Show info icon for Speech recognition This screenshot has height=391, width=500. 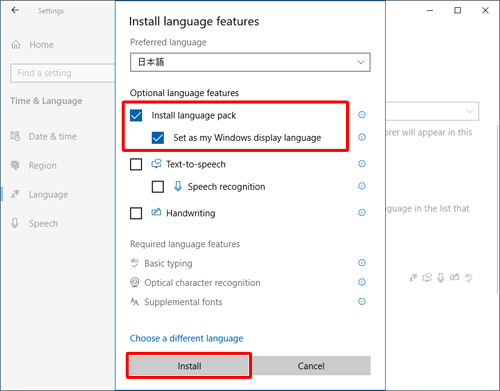point(362,186)
